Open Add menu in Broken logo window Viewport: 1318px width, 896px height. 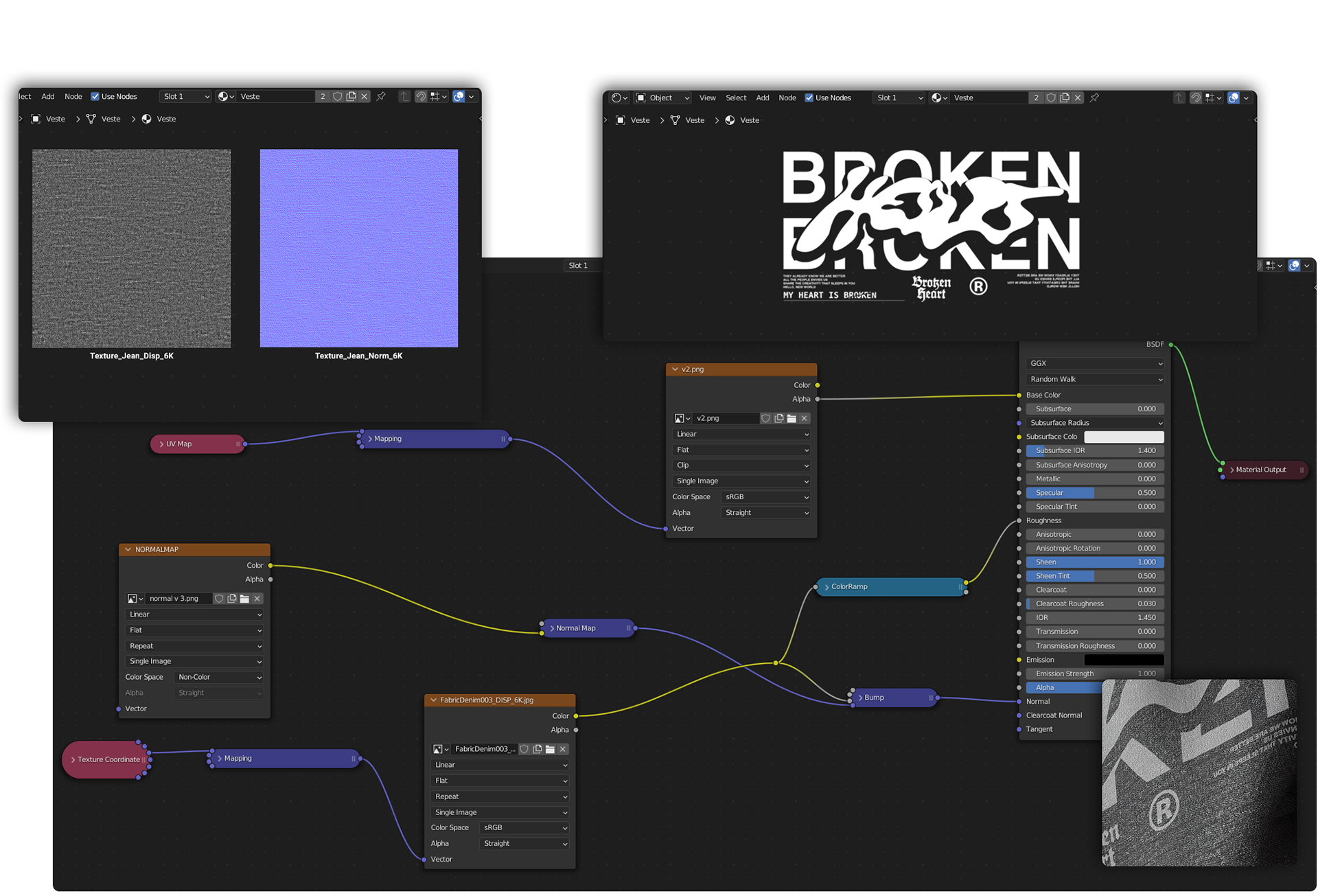763,97
